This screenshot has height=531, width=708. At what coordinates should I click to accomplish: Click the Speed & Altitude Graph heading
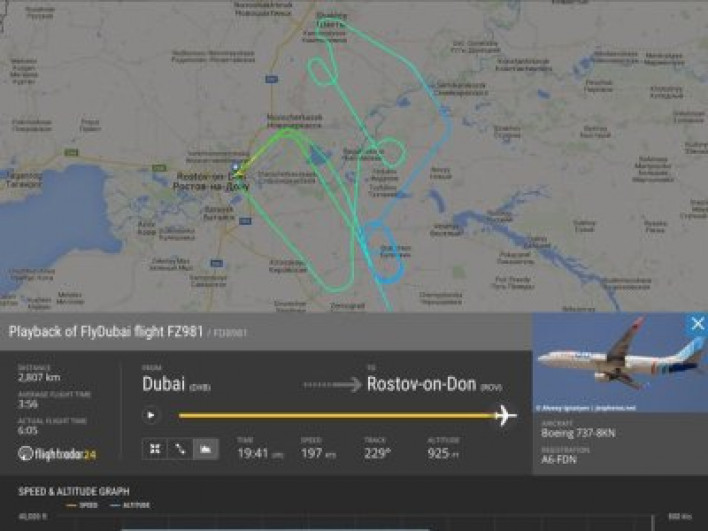point(74,491)
